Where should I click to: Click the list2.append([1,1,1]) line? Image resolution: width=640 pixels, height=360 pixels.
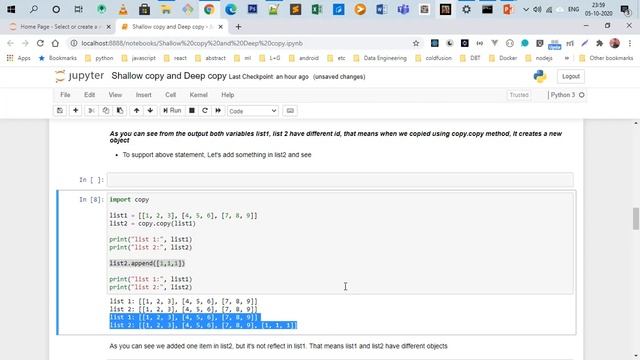[x=147, y=263]
